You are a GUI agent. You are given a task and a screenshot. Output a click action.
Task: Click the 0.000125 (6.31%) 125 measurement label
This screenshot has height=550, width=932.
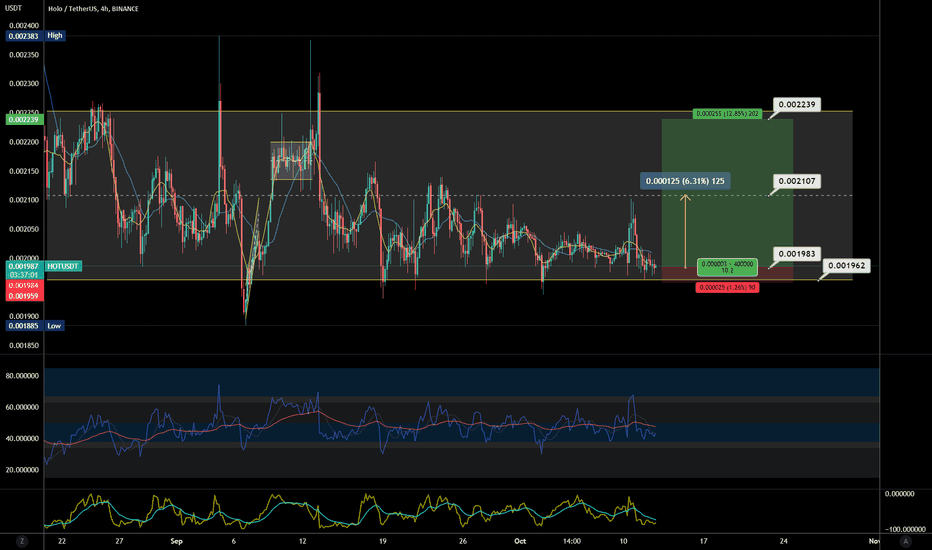coord(685,181)
